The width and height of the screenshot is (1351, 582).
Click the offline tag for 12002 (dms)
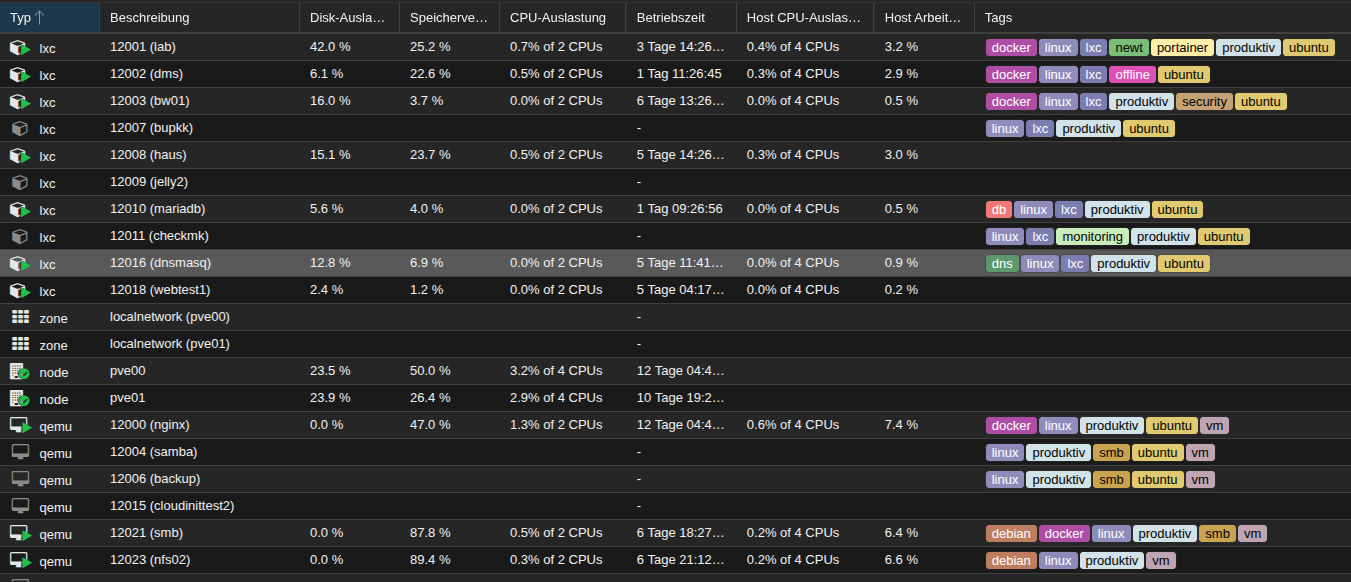point(1132,74)
